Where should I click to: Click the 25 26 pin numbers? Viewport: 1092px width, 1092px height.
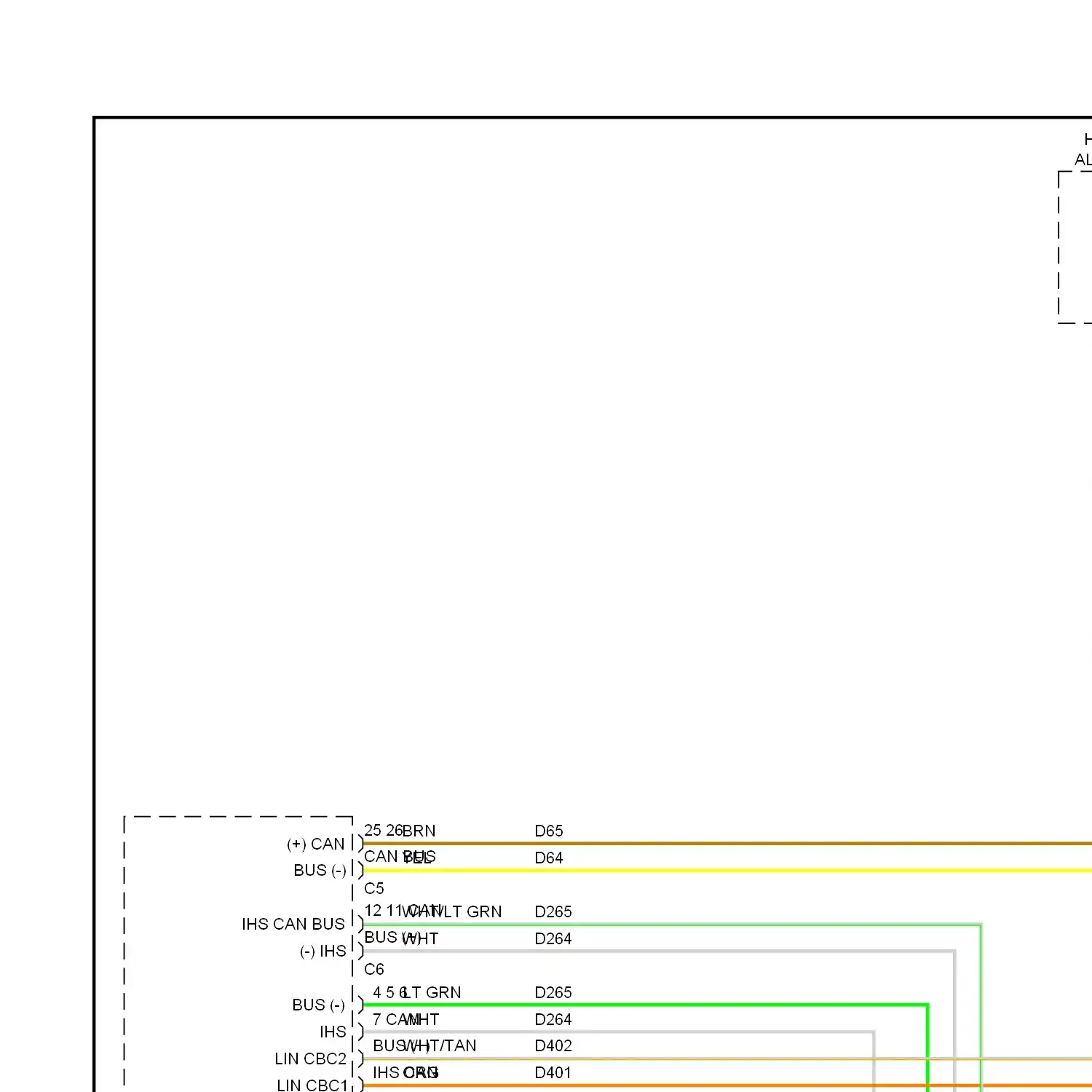point(383,830)
